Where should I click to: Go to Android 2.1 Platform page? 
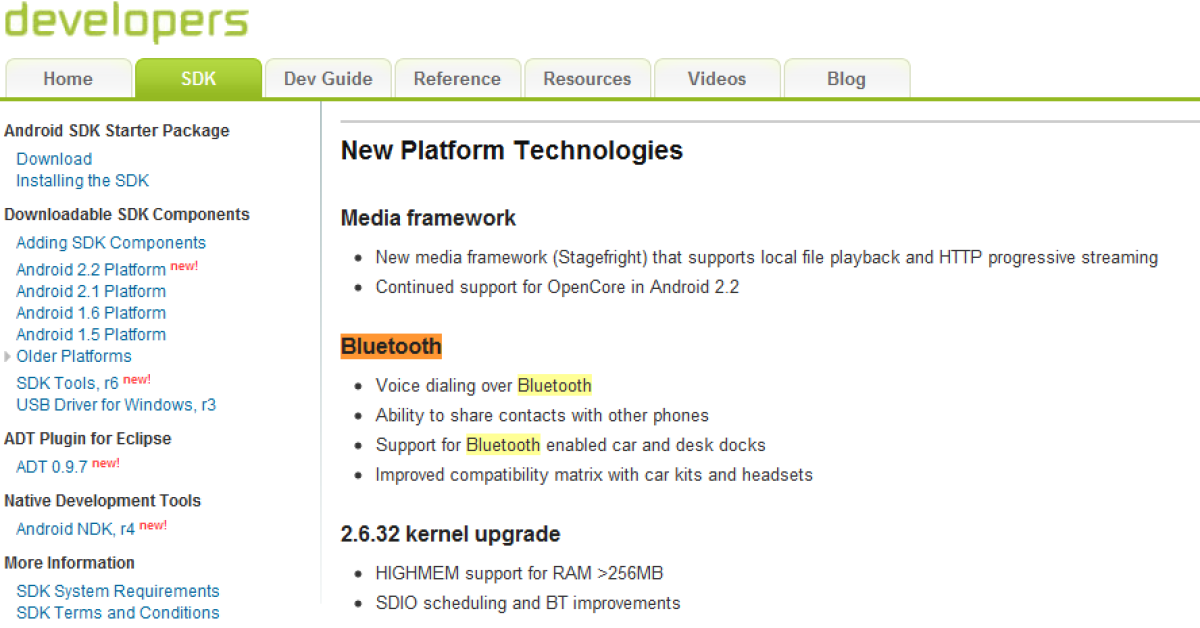91,291
